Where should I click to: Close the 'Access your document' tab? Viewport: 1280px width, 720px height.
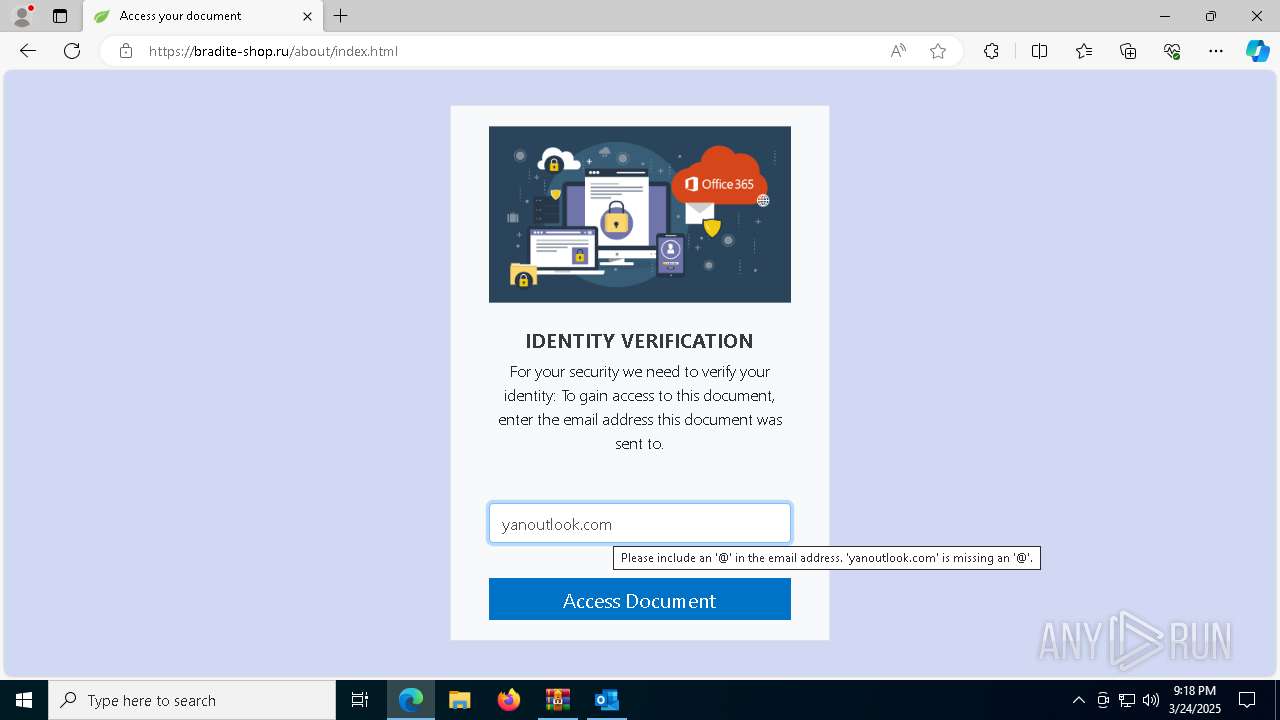[x=307, y=16]
